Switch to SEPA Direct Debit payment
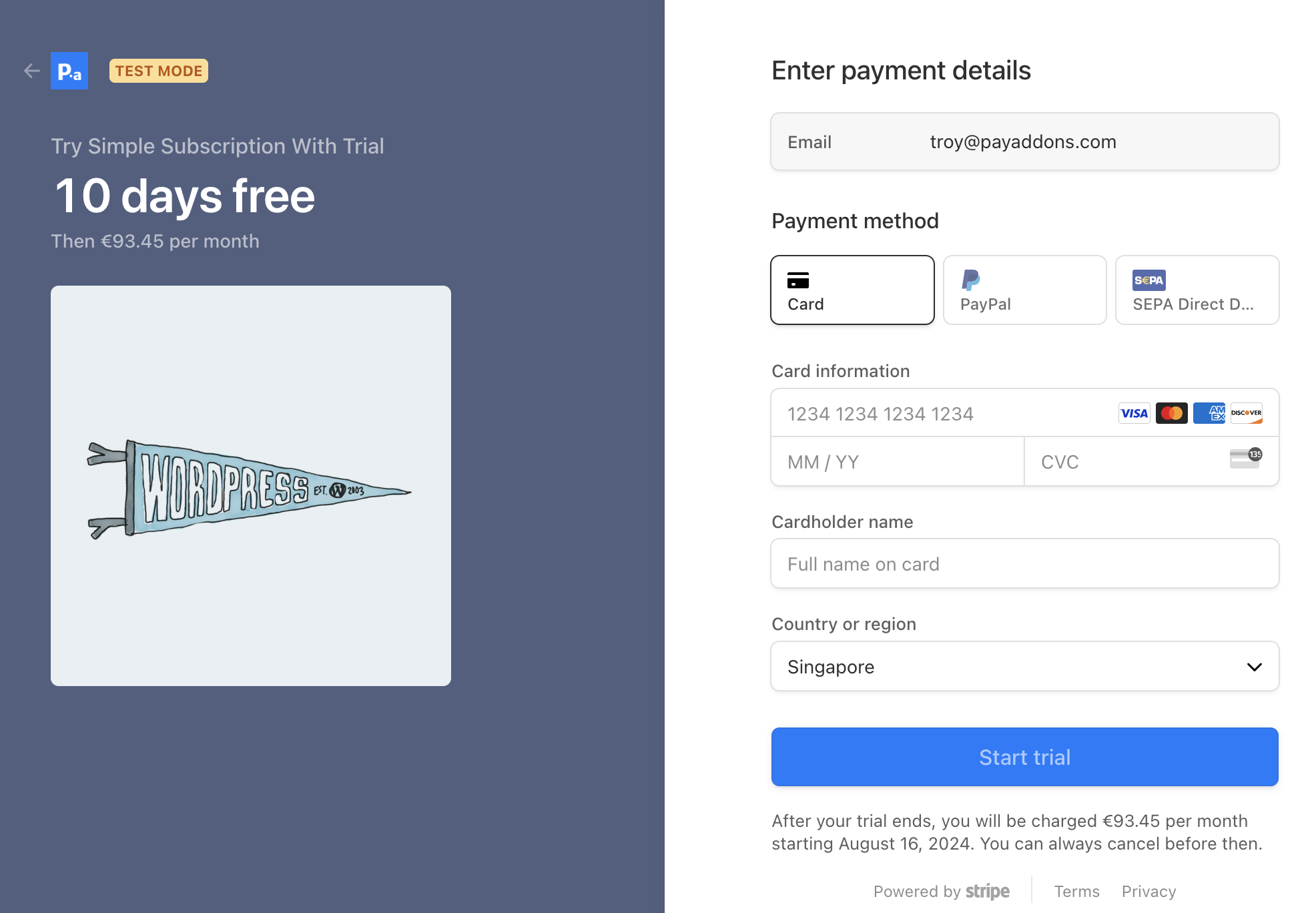Image resolution: width=1316 pixels, height=913 pixels. click(x=1197, y=290)
